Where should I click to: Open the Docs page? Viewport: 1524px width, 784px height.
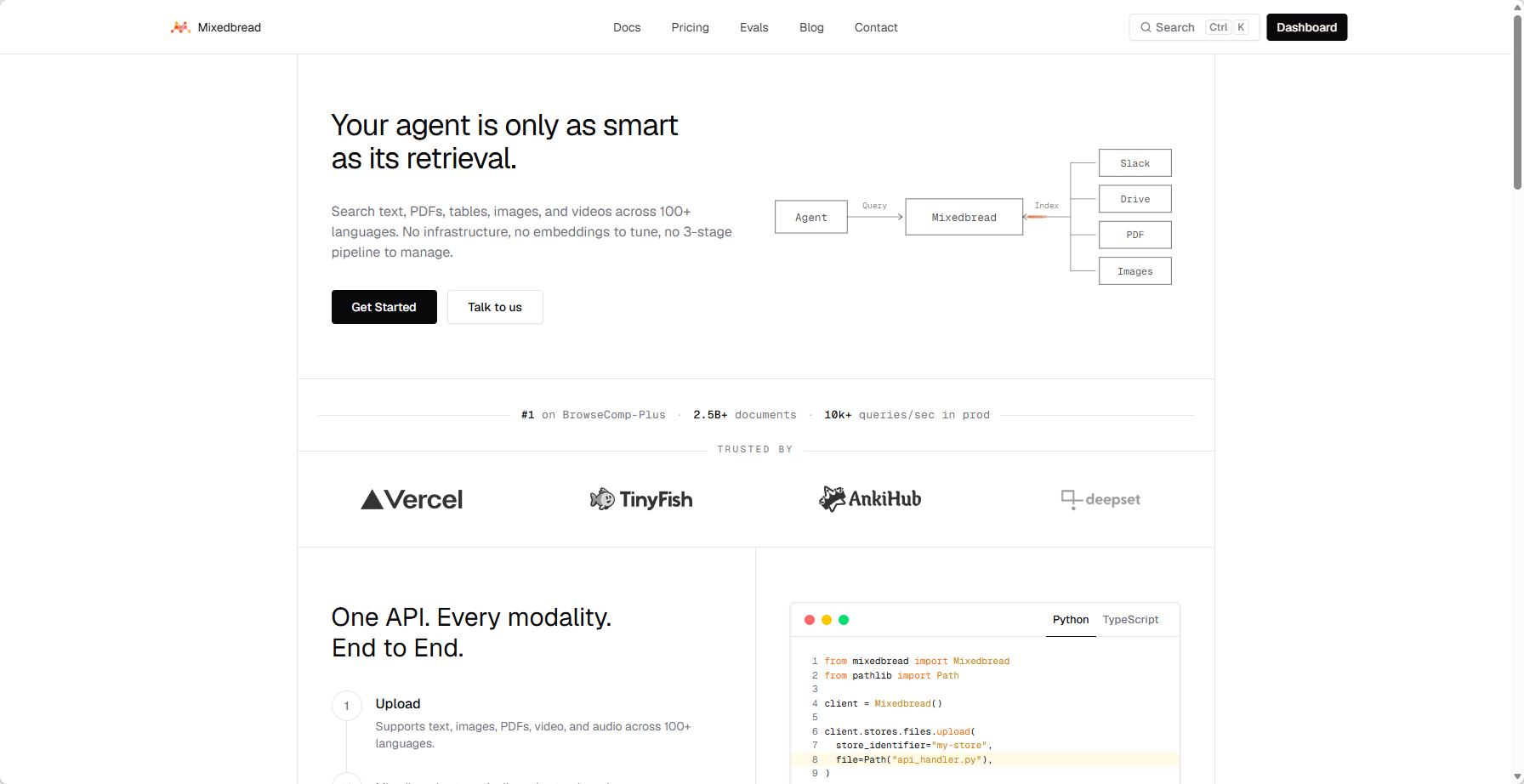pos(627,27)
